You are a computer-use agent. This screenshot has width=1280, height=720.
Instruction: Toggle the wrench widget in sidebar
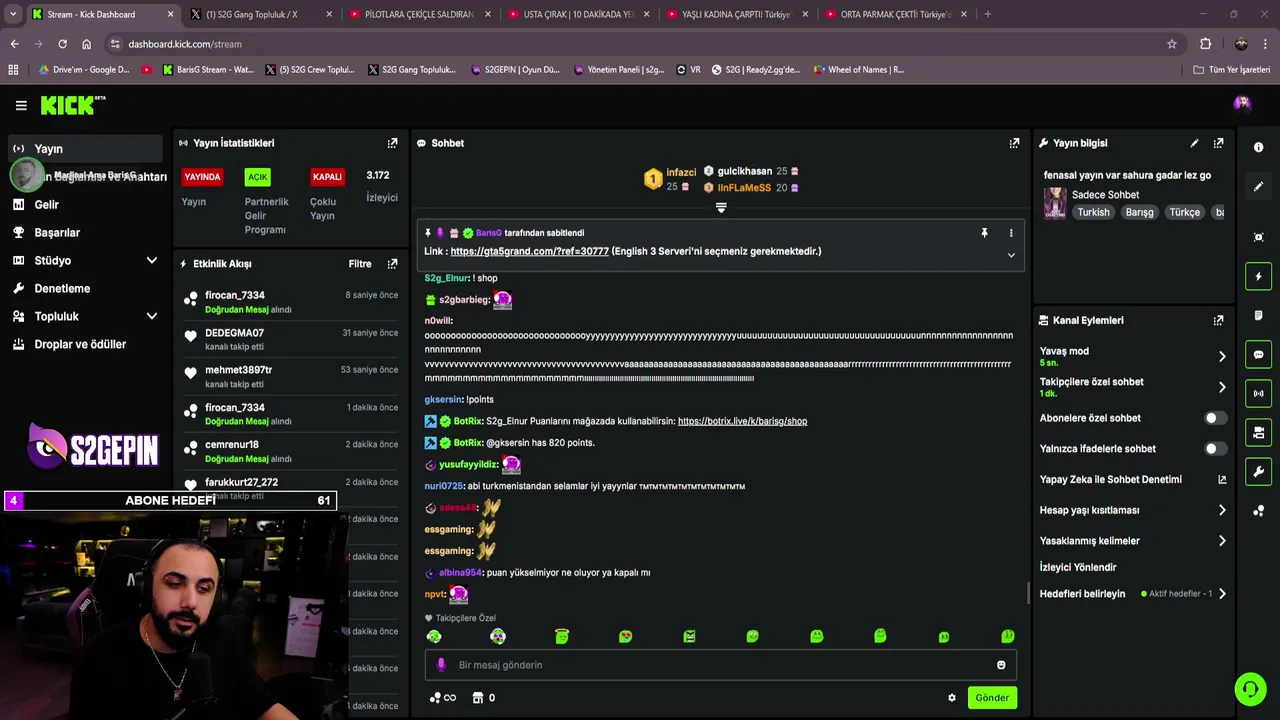(1258, 471)
